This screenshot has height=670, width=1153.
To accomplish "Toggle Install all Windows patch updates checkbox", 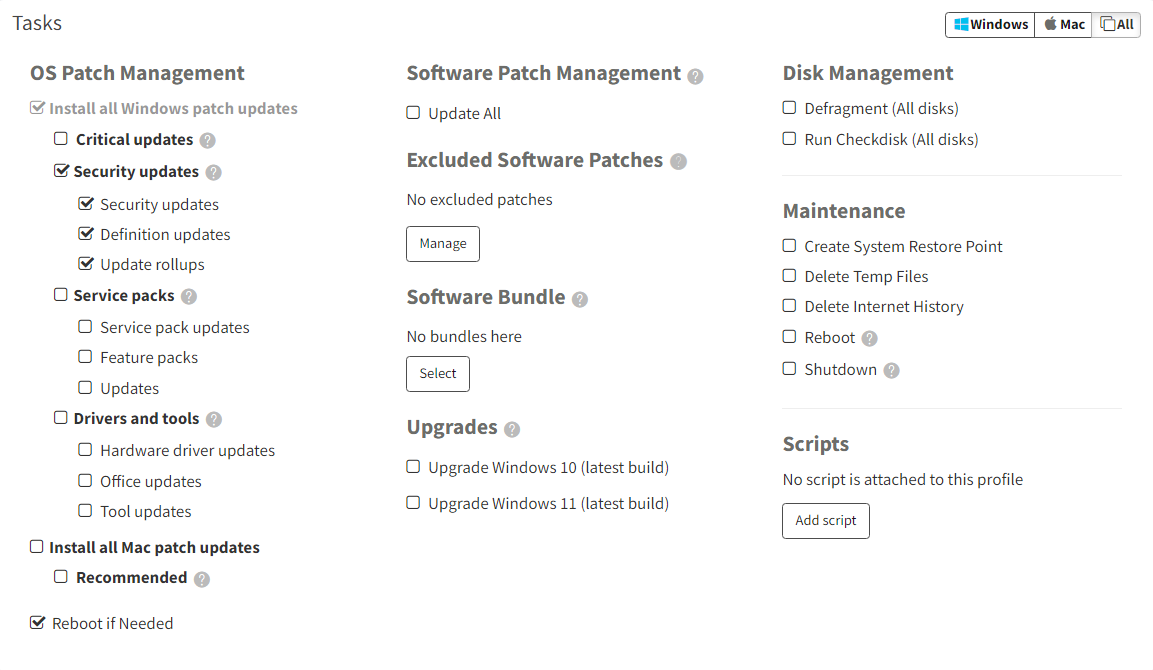I will pos(37,108).
